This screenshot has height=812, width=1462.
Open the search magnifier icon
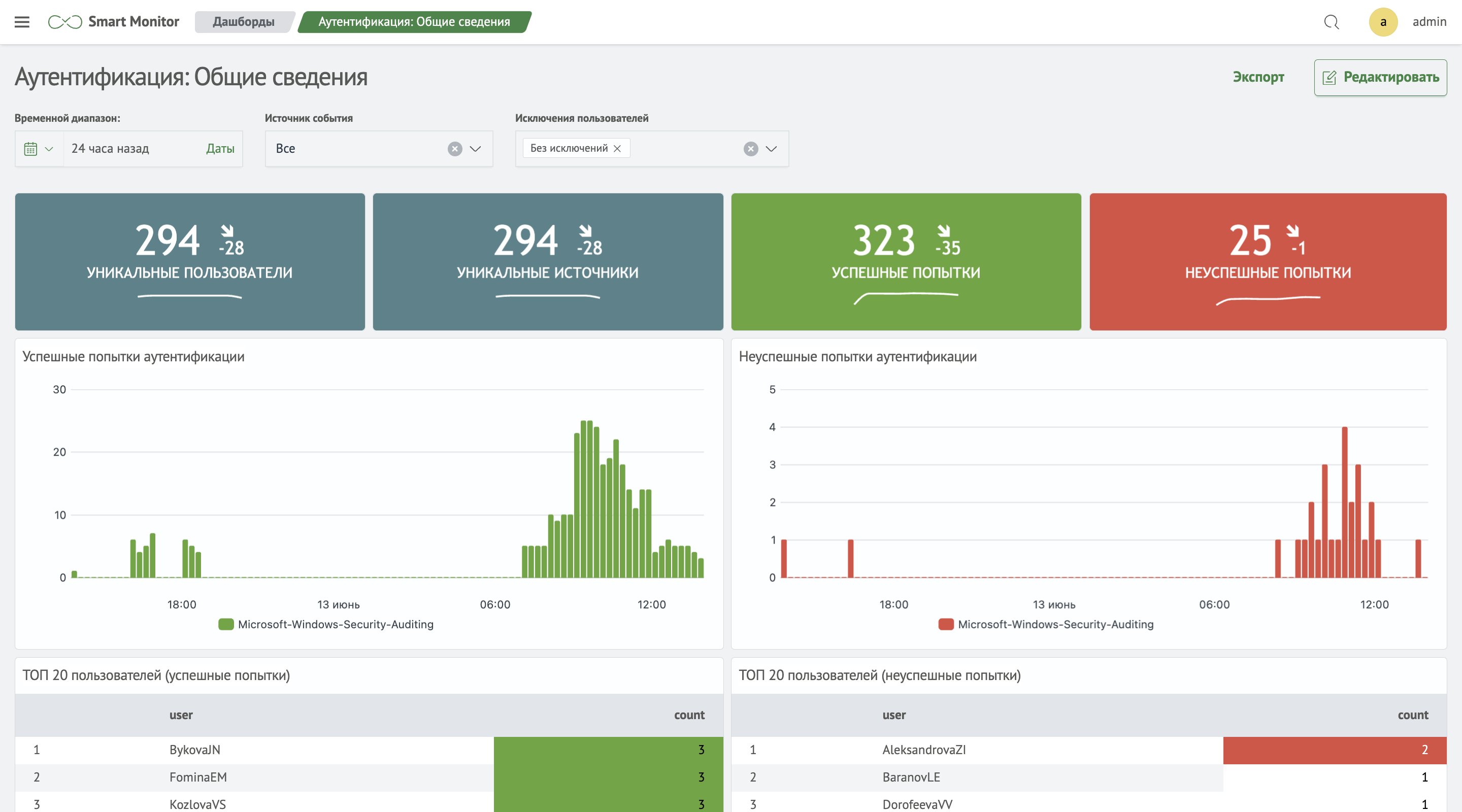(1331, 22)
